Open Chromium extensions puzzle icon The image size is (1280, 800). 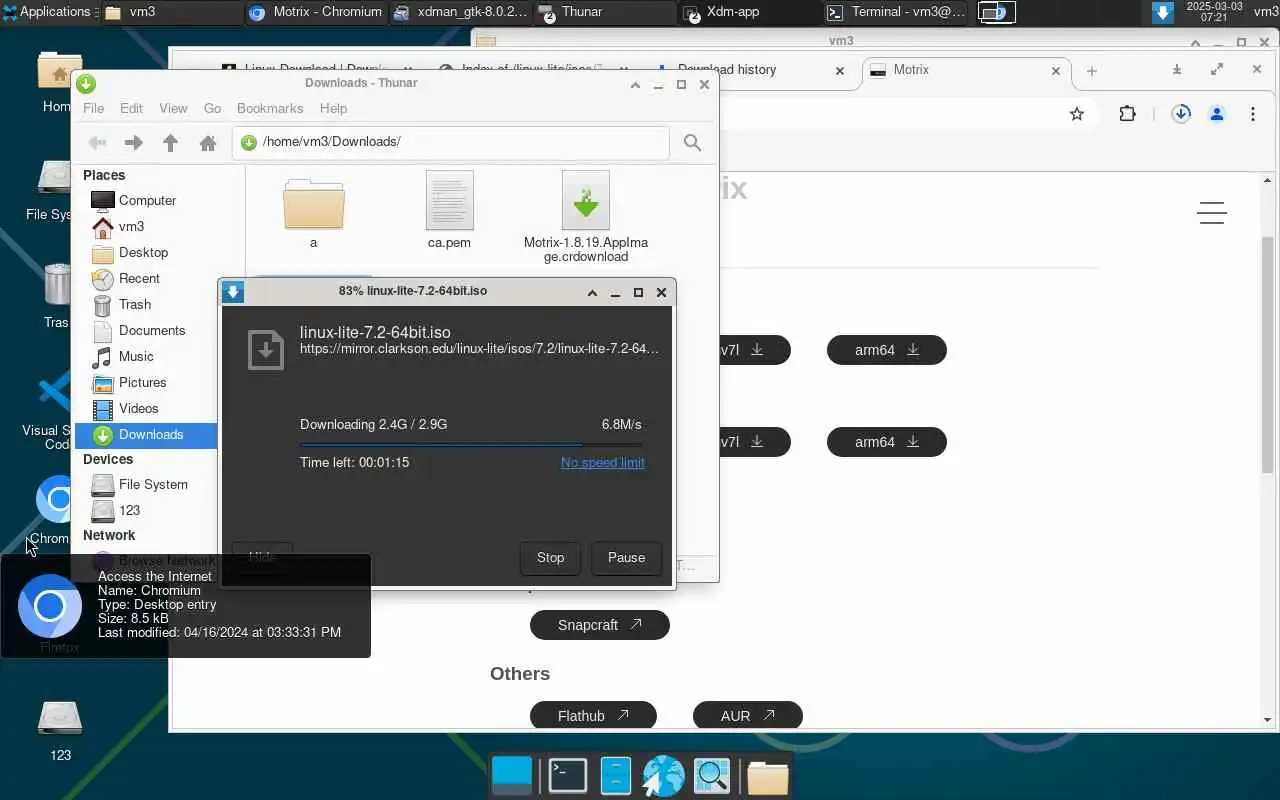(1127, 114)
